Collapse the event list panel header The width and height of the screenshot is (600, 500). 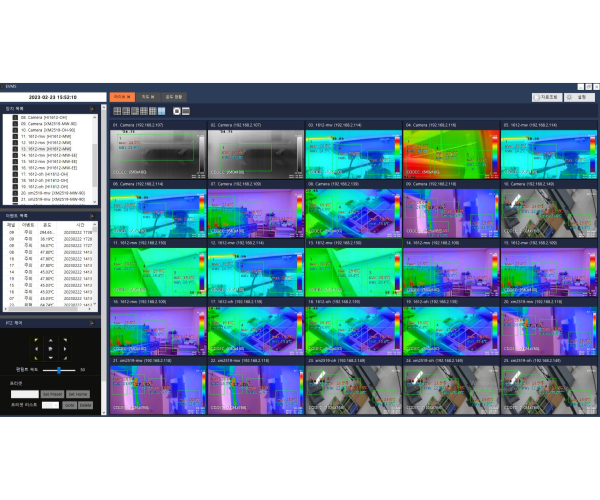pyautogui.click(x=92, y=216)
